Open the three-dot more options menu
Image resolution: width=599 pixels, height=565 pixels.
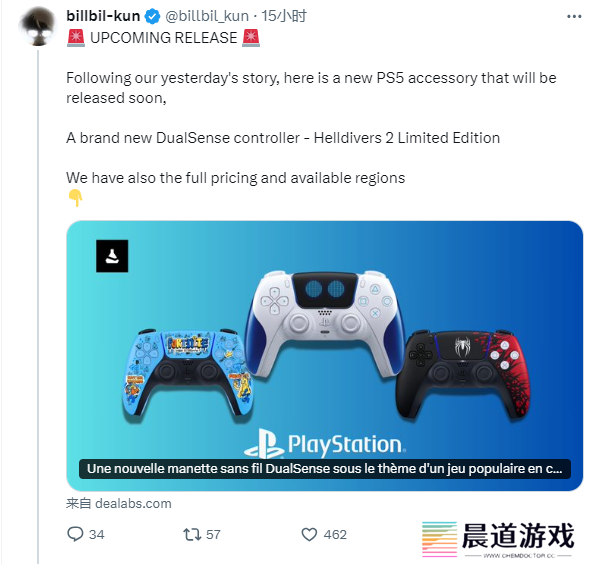pyautogui.click(x=574, y=16)
